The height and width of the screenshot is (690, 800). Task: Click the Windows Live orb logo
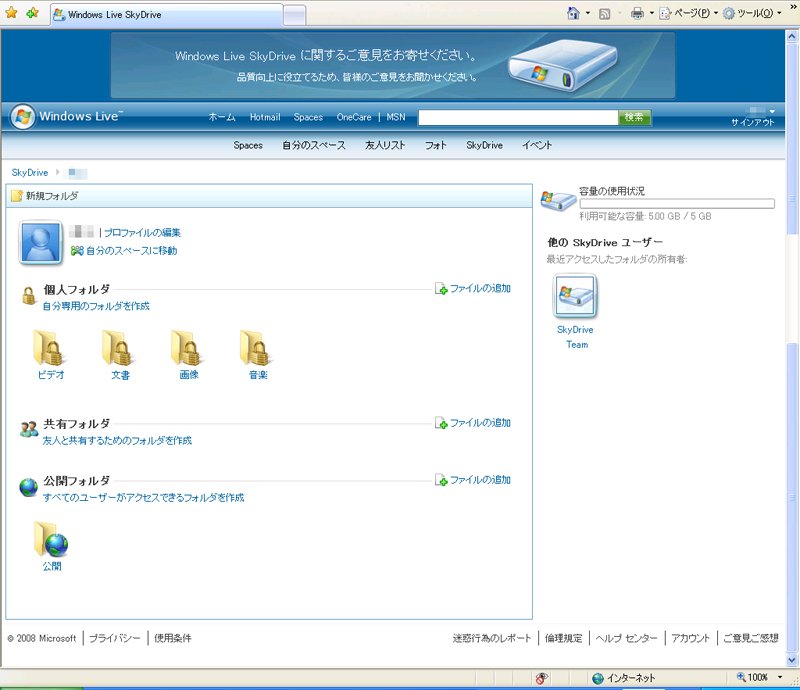[22, 117]
